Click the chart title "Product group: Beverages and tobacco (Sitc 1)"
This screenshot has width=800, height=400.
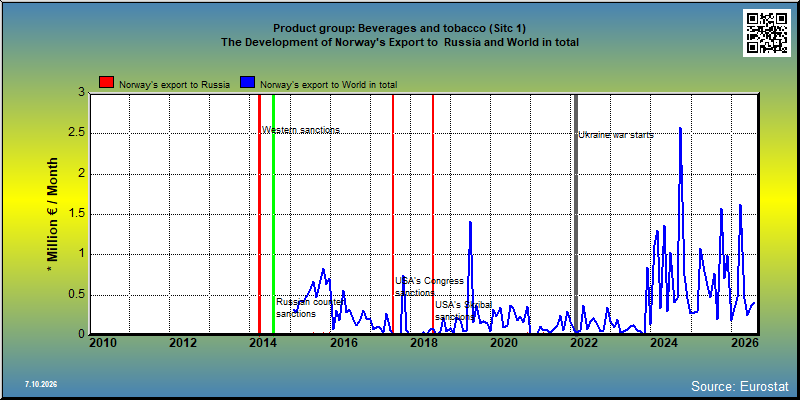click(x=399, y=29)
